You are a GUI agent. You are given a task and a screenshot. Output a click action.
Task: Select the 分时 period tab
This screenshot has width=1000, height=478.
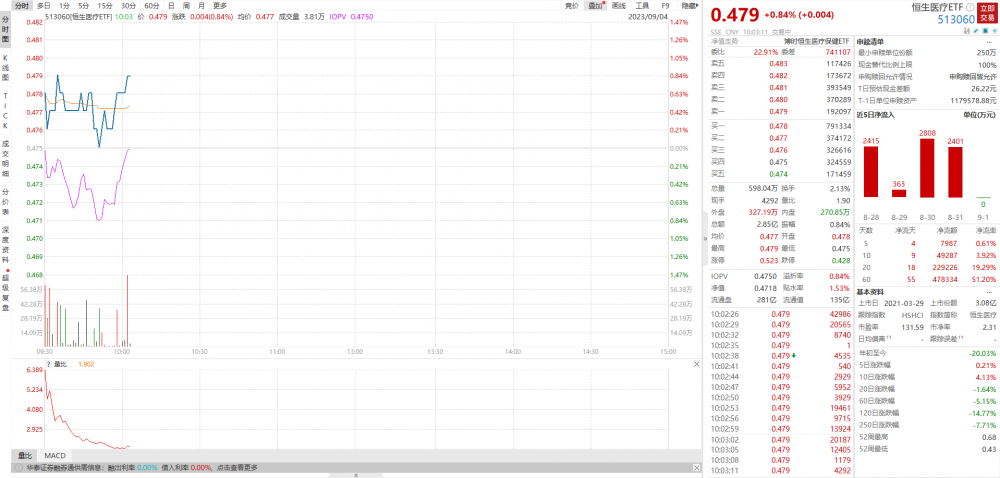pyautogui.click(x=22, y=5)
